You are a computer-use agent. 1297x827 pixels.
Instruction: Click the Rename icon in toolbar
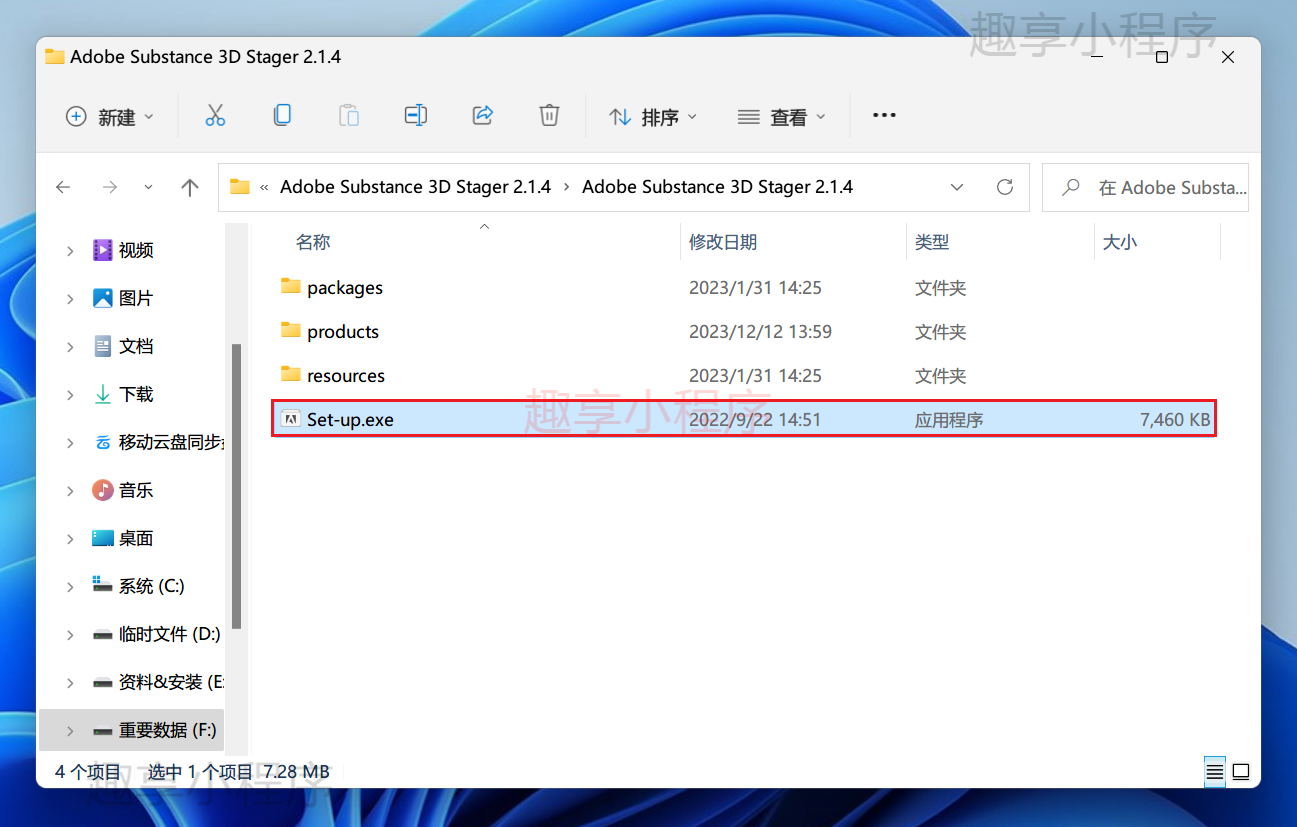416,116
